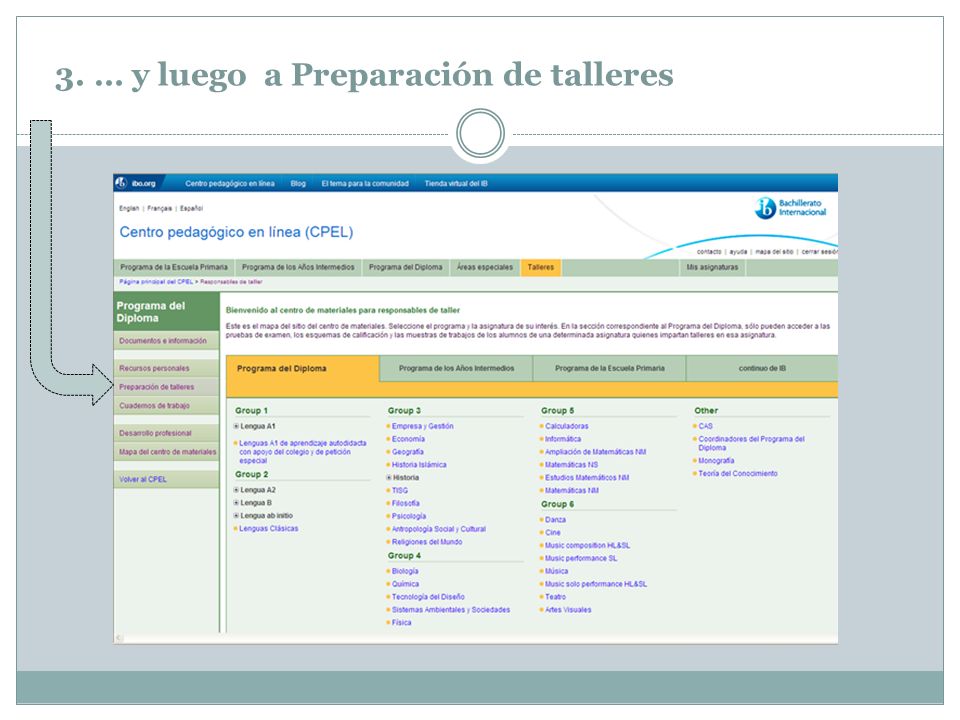Image resolution: width=960 pixels, height=720 pixels.
Task: Open the Informática link
Action: 563,439
